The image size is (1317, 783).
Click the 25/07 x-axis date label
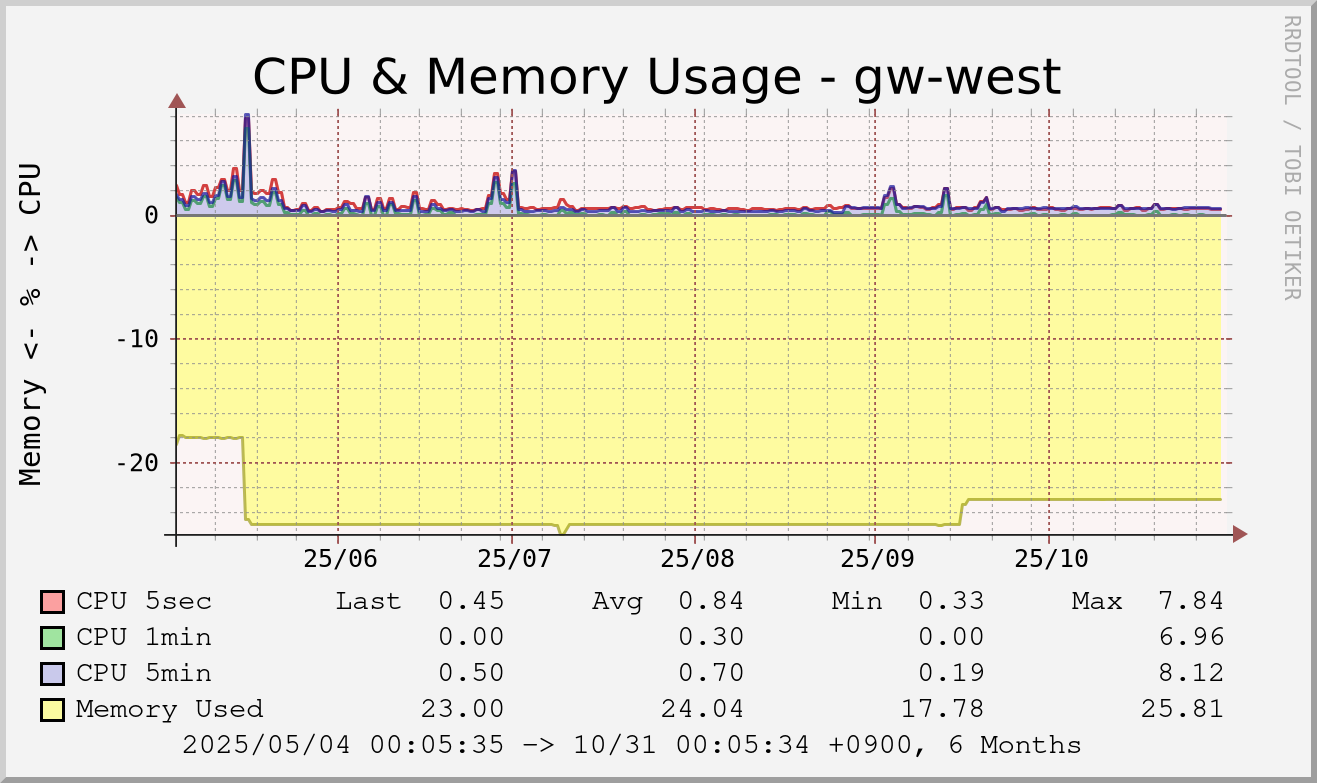pos(512,558)
